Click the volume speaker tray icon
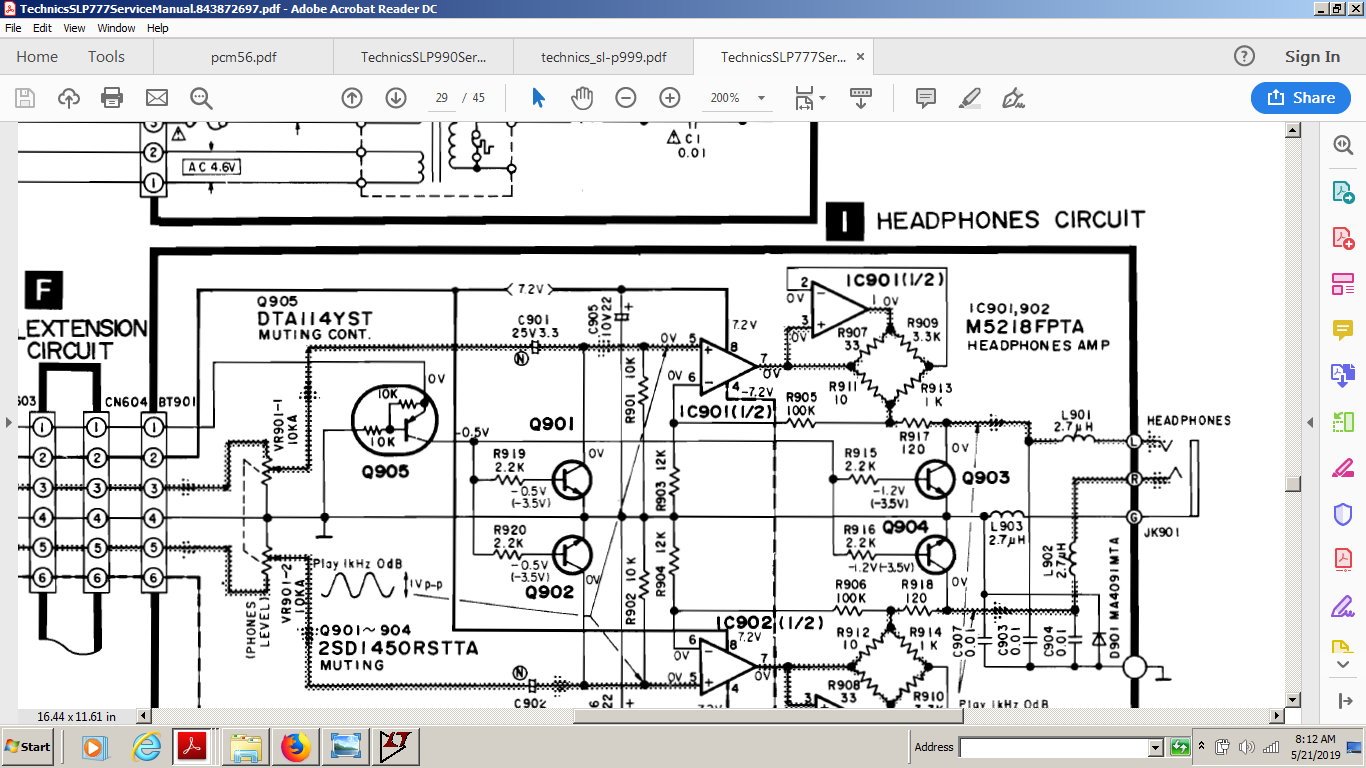The height and width of the screenshot is (768, 1366). 1246,746
